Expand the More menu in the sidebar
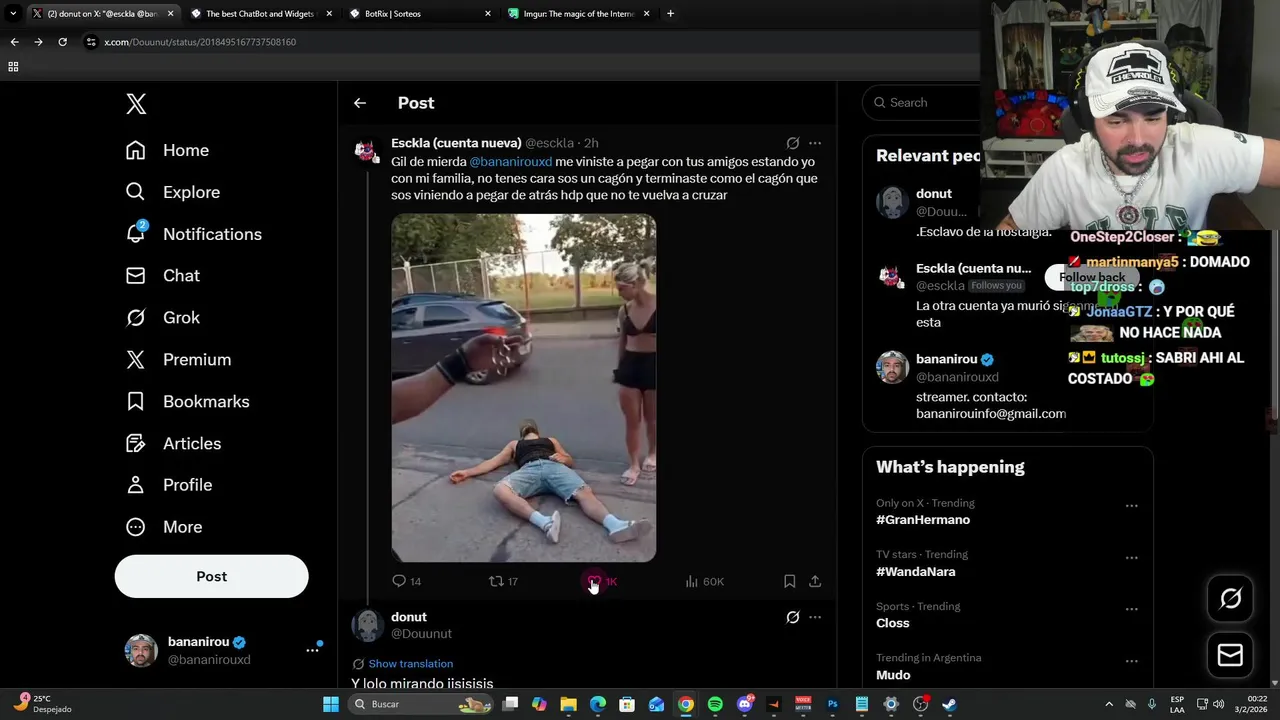The height and width of the screenshot is (720, 1280). tap(163, 527)
